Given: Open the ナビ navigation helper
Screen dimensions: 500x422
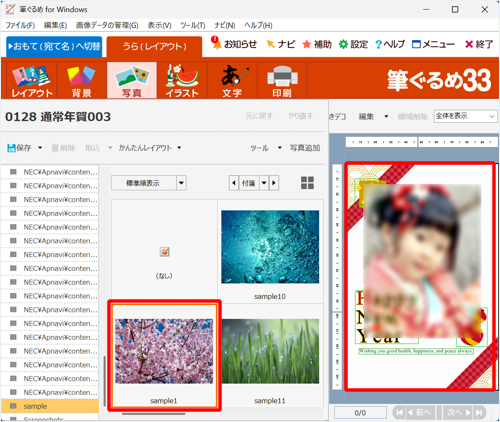Looking at the screenshot, I should click(x=281, y=44).
